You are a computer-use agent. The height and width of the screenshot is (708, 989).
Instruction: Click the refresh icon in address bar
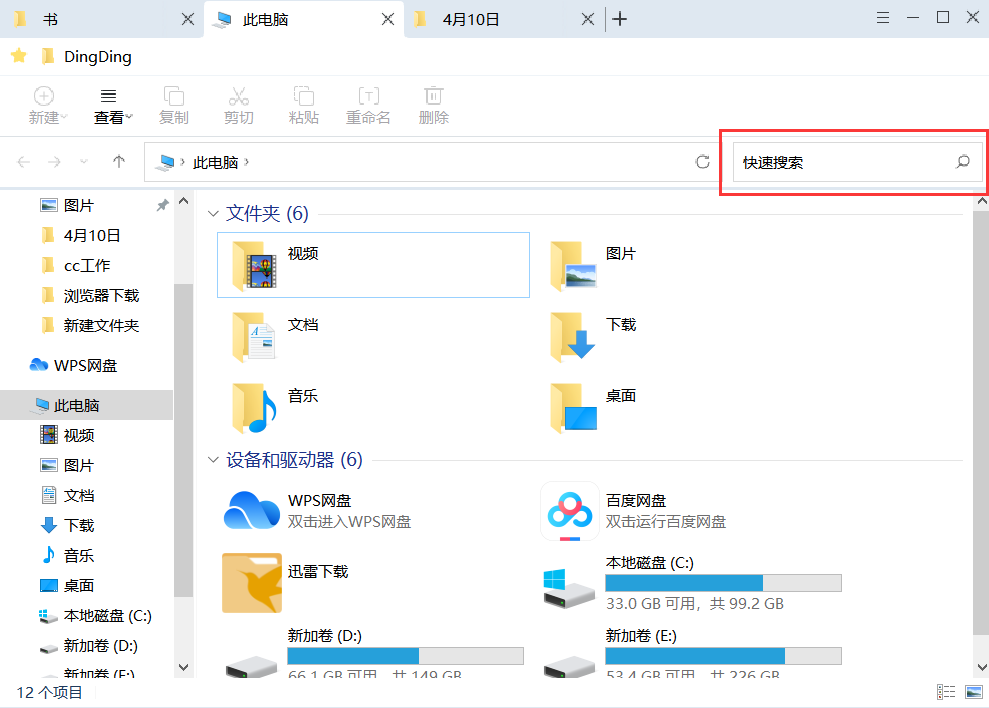[703, 162]
